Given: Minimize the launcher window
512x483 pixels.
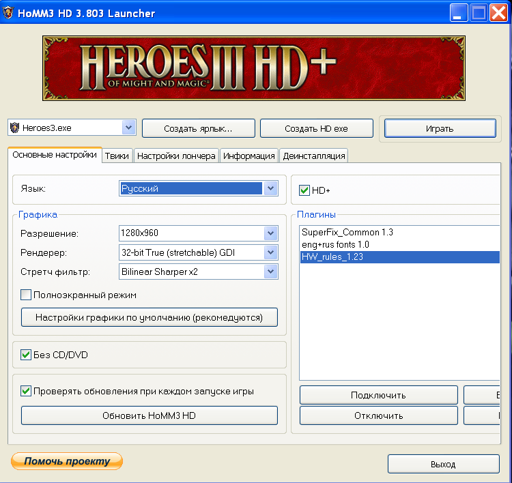Looking at the screenshot, I should 458,13.
